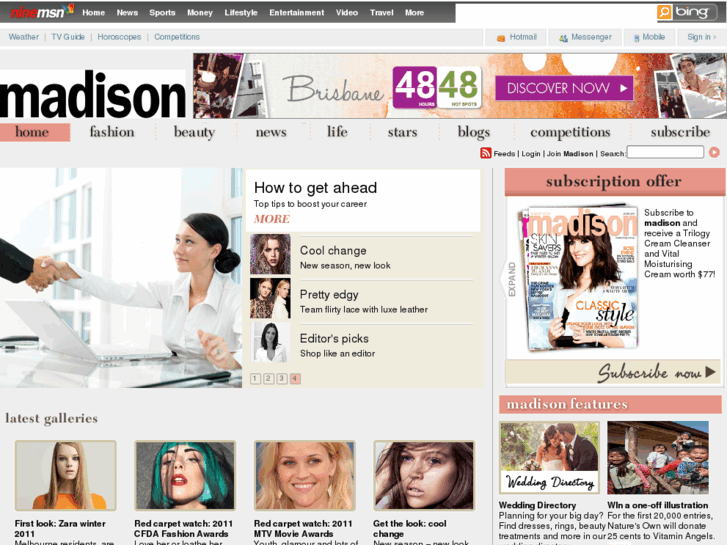Open the Horoscopes link

pos(119,37)
